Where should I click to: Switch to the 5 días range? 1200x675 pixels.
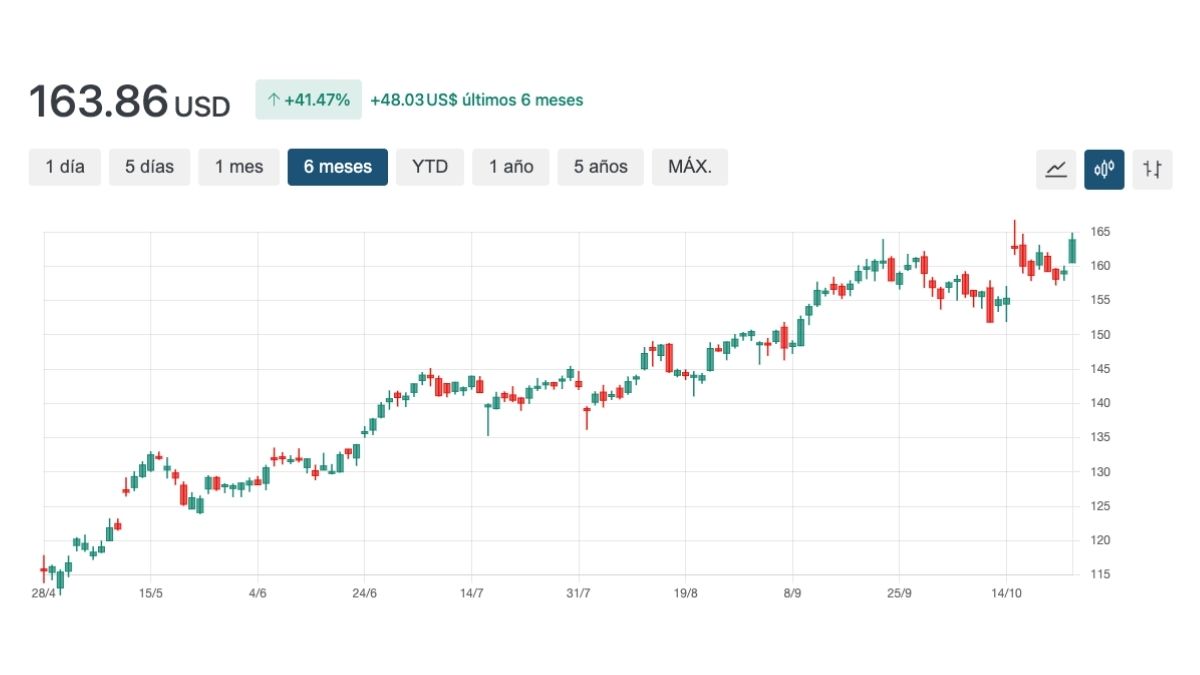(x=149, y=167)
